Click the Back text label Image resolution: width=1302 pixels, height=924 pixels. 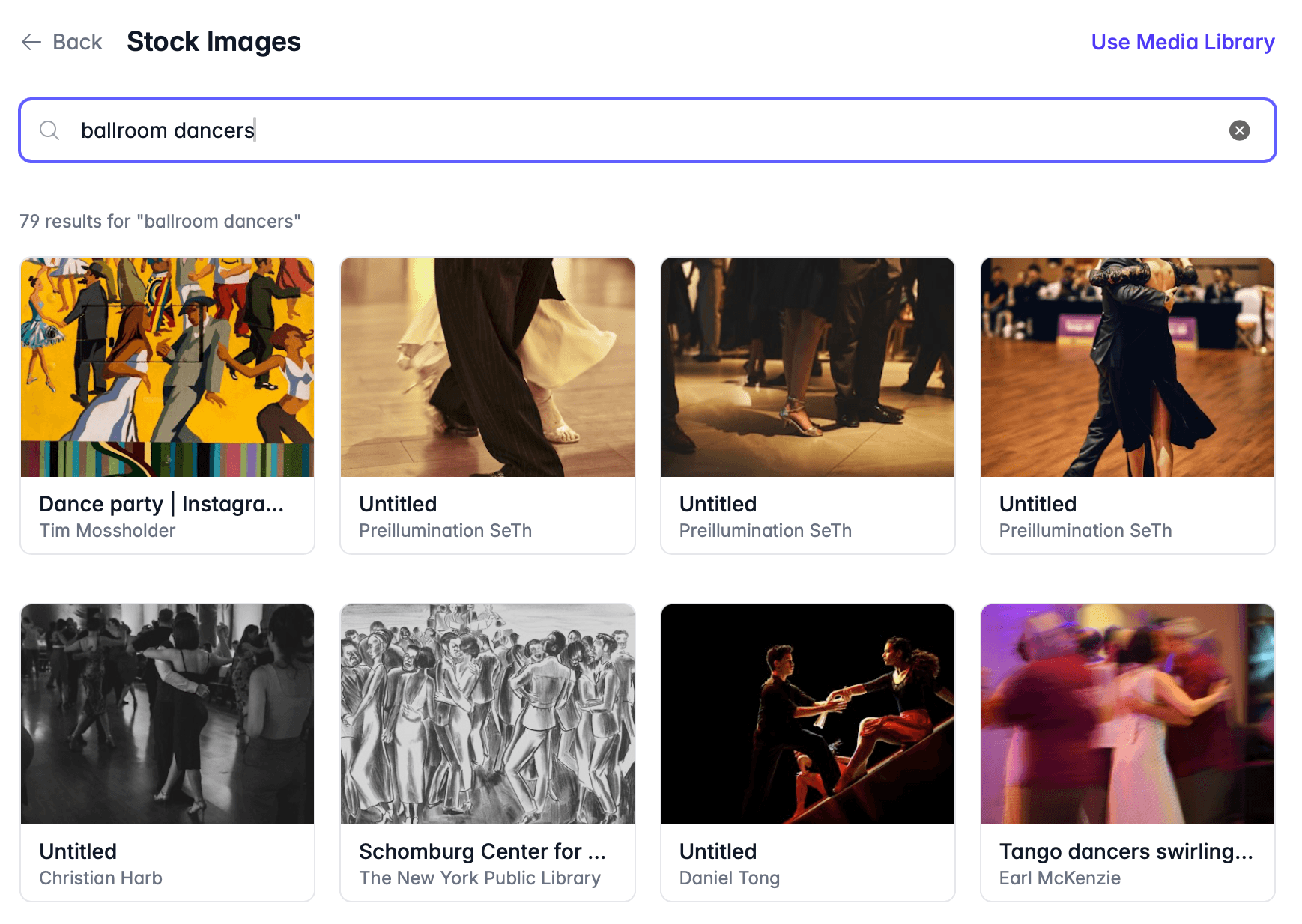coord(77,42)
